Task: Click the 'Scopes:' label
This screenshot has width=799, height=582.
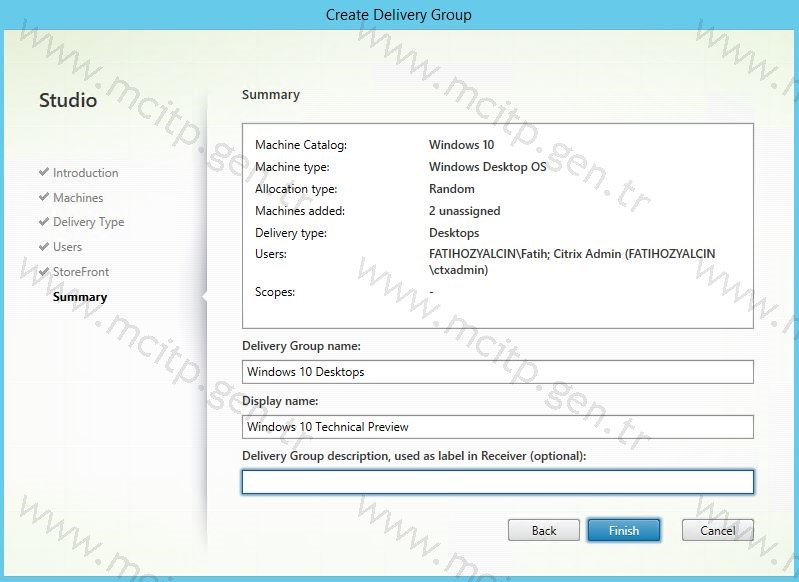Action: click(x=275, y=292)
